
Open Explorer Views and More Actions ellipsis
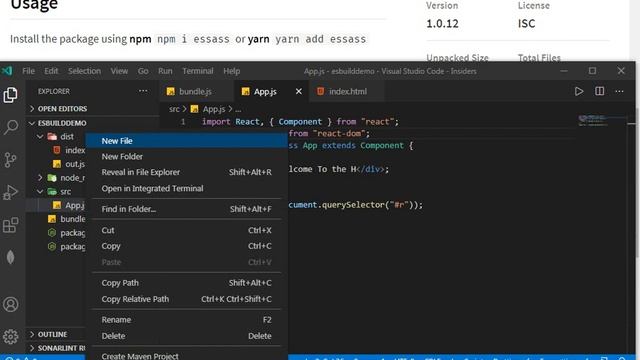pos(143,91)
